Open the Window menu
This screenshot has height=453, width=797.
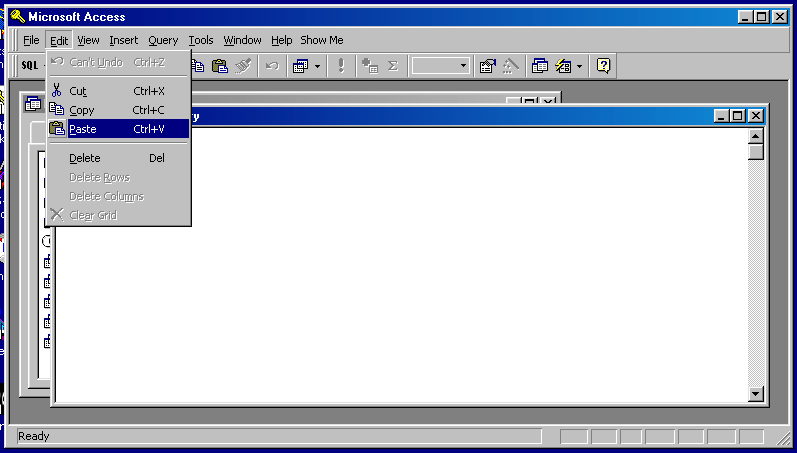(242, 40)
